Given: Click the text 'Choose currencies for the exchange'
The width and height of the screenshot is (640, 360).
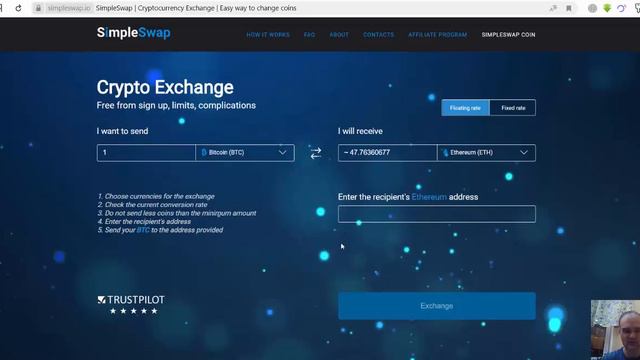Looking at the screenshot, I should [x=160, y=196].
